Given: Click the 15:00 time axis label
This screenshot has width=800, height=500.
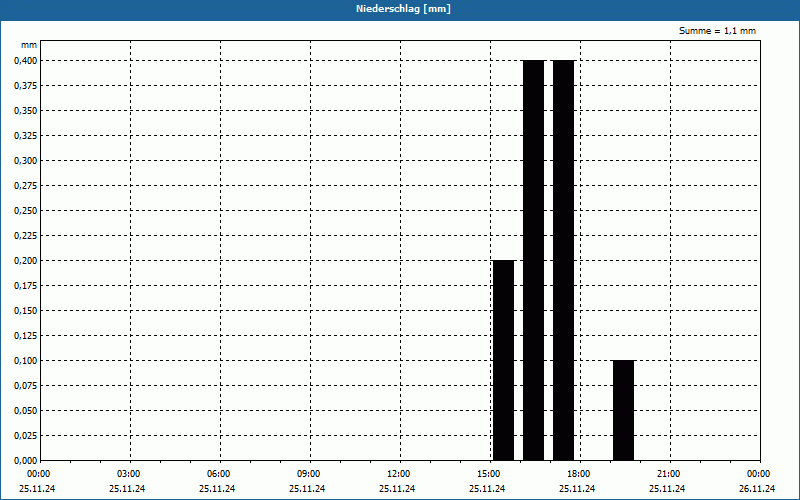Looking at the screenshot, I should tap(489, 474).
